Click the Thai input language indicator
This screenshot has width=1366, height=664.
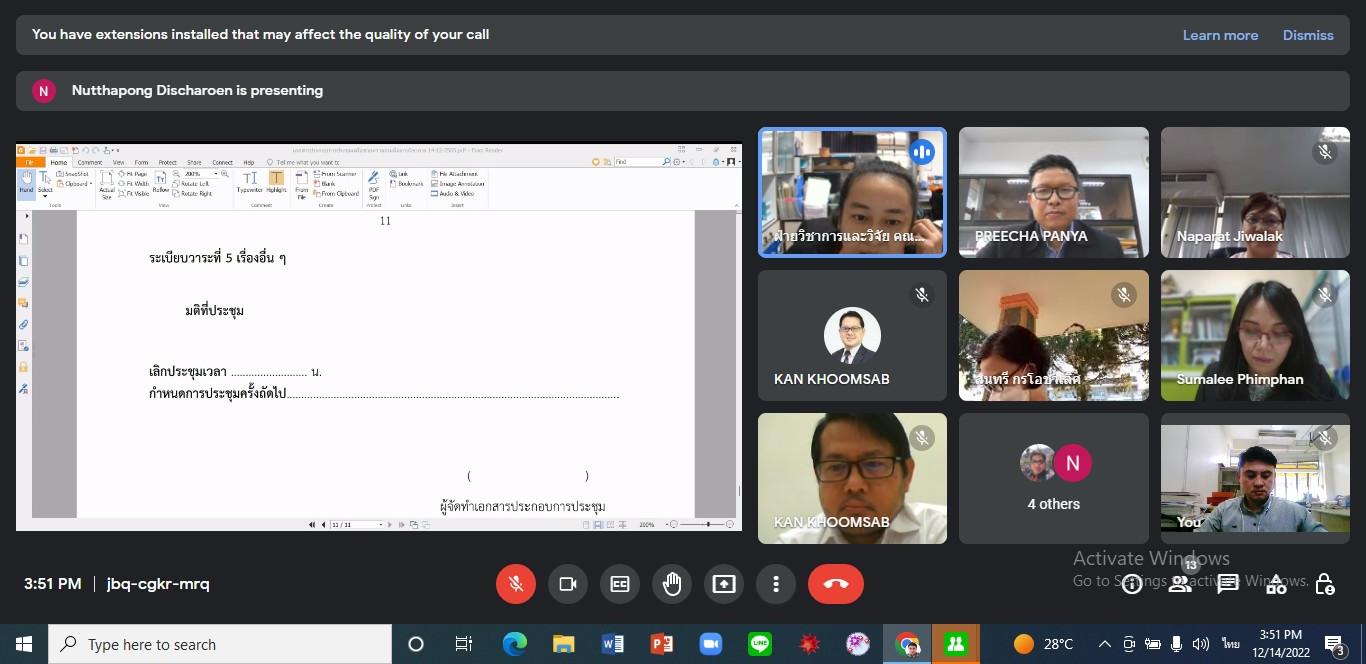point(1230,644)
